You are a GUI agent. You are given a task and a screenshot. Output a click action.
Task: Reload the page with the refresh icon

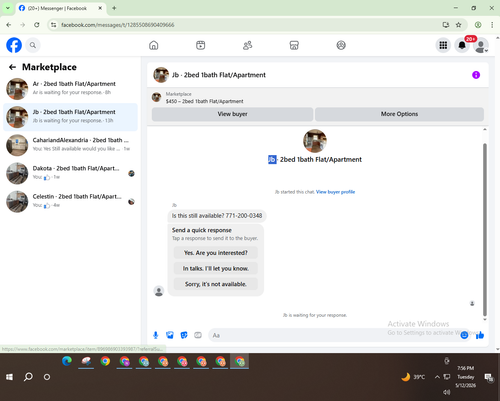click(37, 25)
